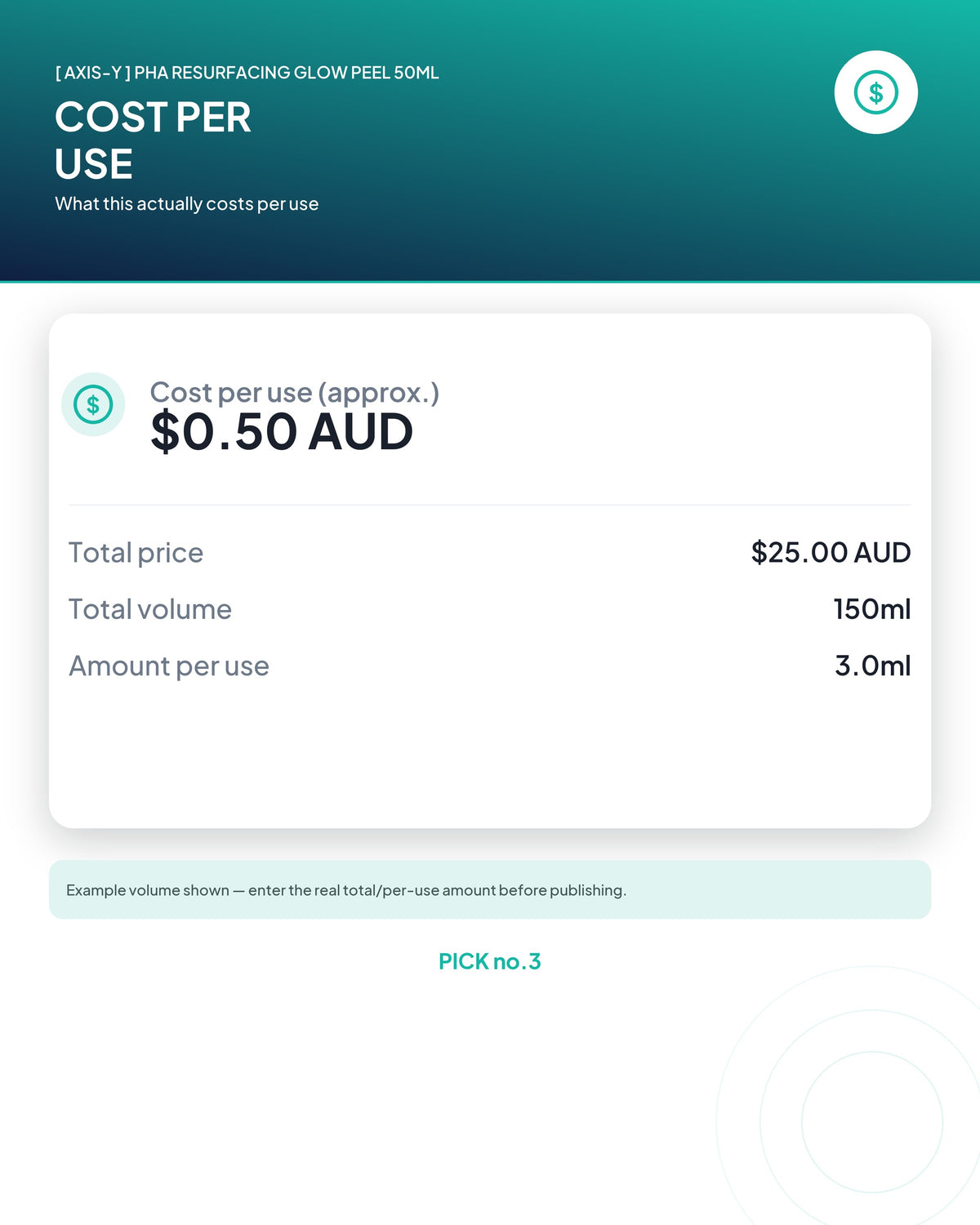
Task: Click the small dollar icon beside cost per use
Action: (93, 404)
